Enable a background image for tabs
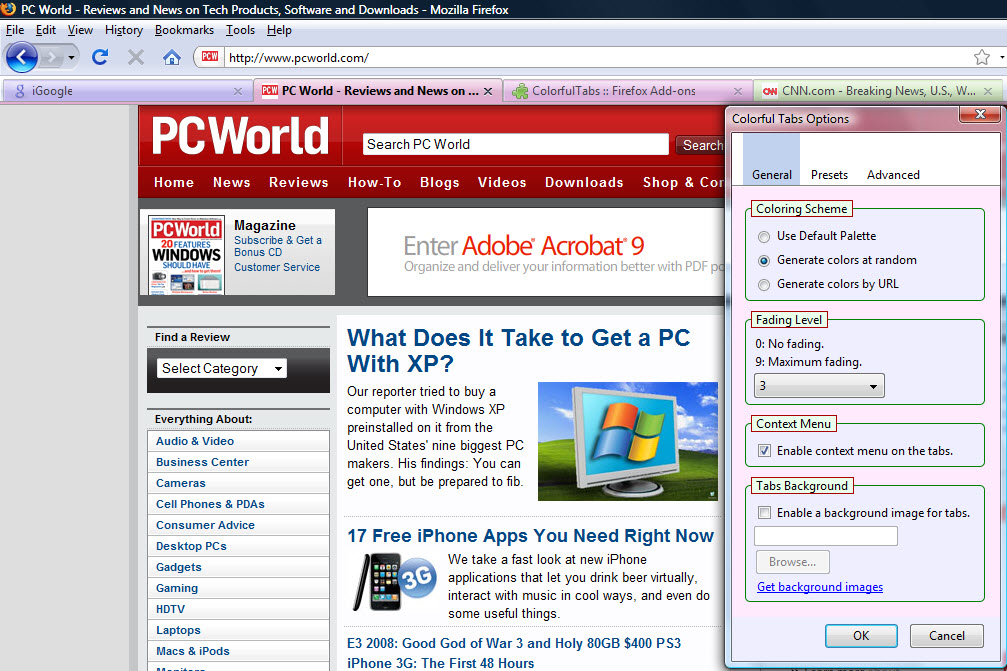The height and width of the screenshot is (671, 1007). 765,513
